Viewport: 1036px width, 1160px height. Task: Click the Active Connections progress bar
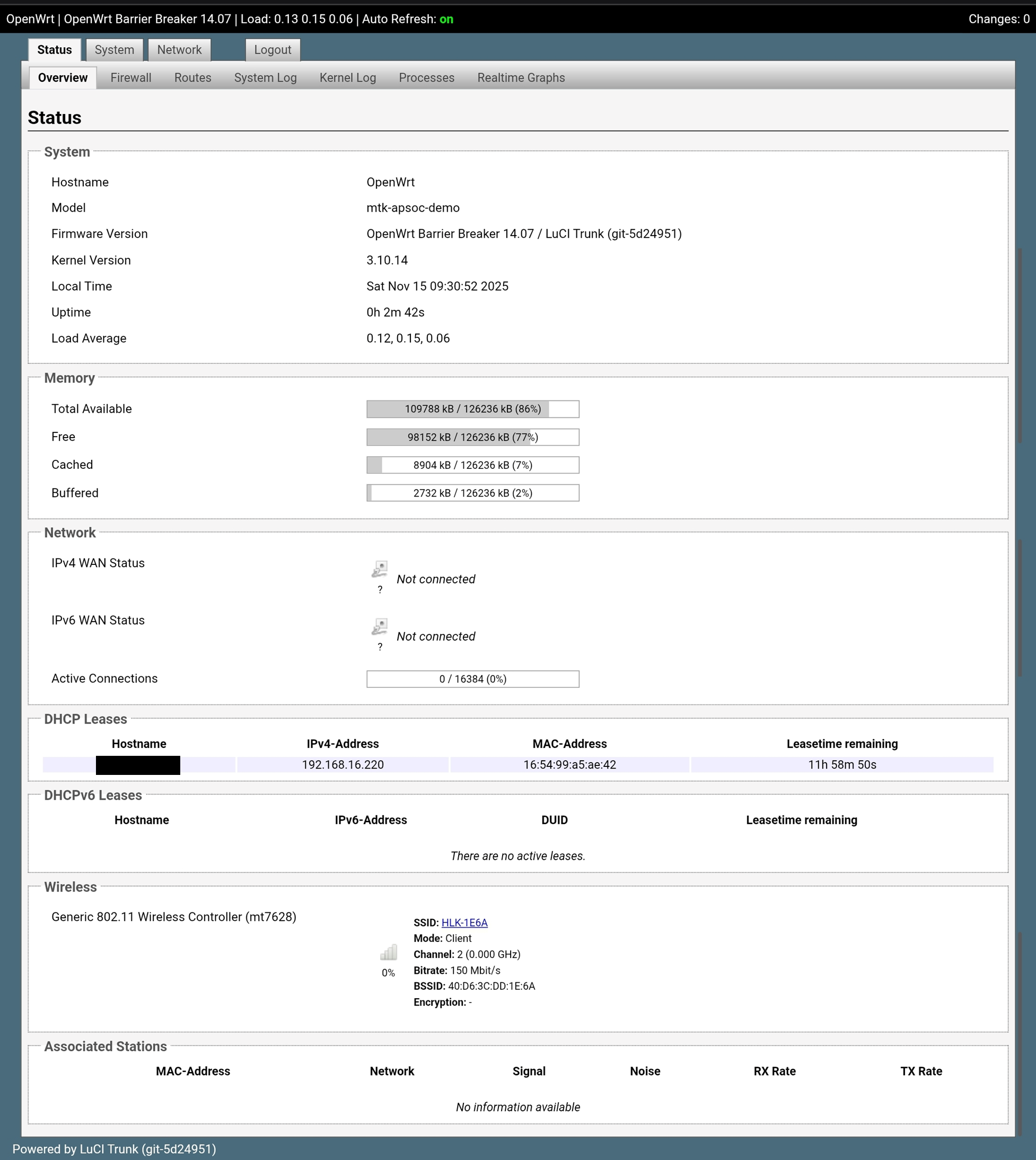[x=472, y=679]
